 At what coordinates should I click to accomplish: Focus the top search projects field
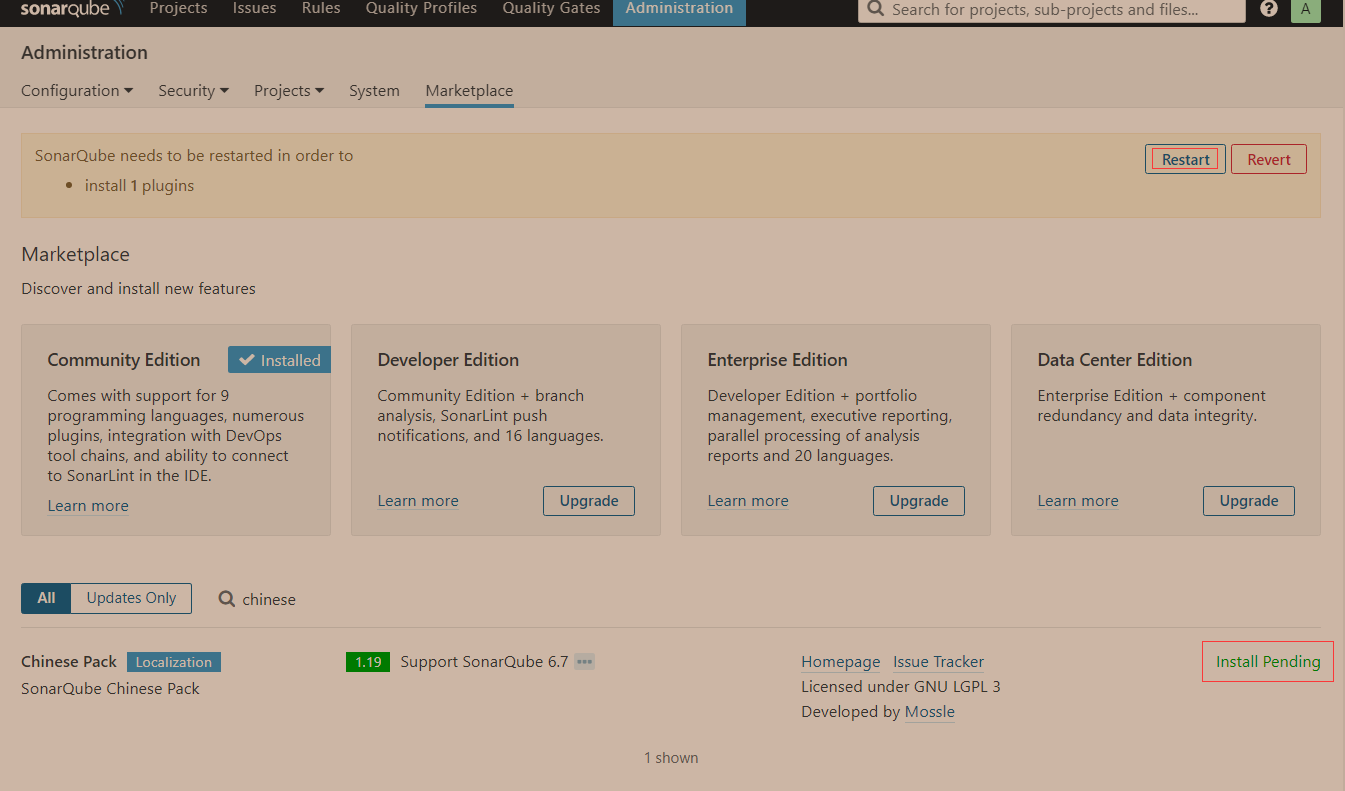pos(1051,10)
